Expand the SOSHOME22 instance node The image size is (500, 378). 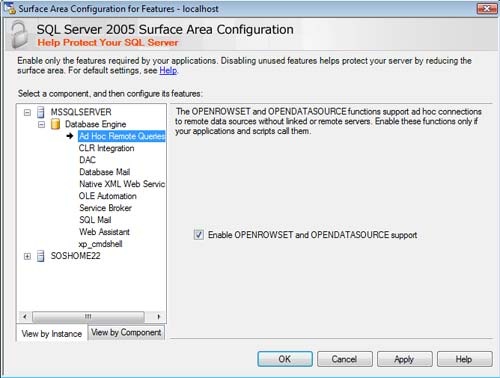coord(27,256)
